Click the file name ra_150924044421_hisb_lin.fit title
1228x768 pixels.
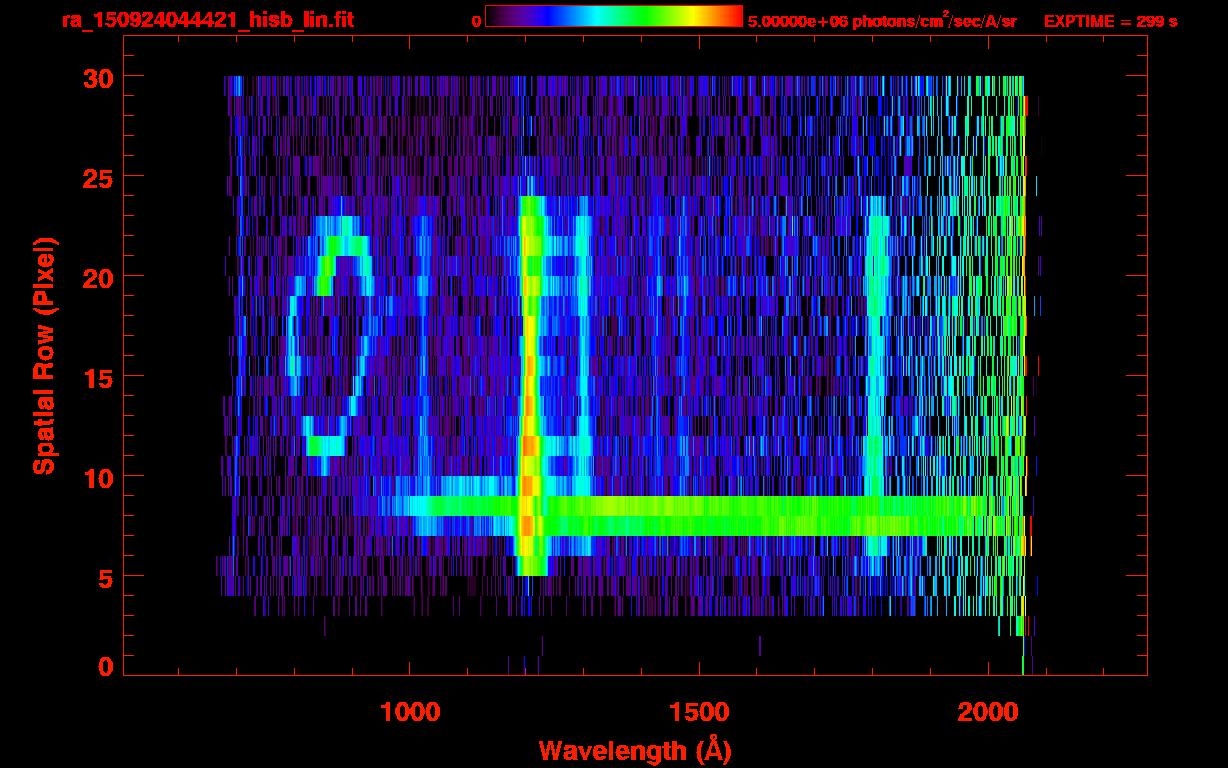(x=206, y=20)
